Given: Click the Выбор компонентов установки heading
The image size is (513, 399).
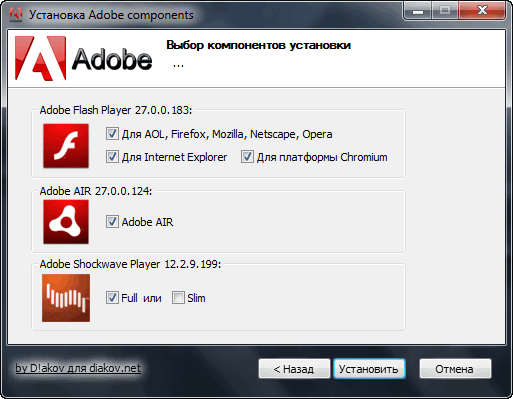Looking at the screenshot, I should 258,45.
